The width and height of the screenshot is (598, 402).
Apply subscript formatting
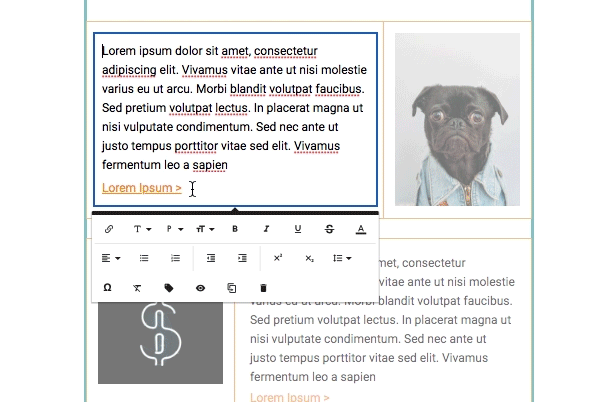[309, 259]
